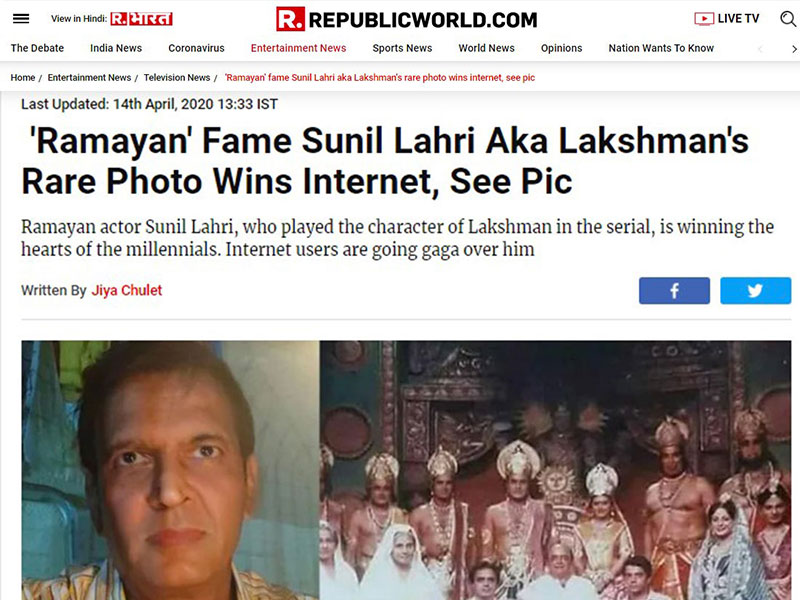Viewport: 800px width, 600px height.
Task: Click the Republicworld.com logo
Action: [407, 19]
